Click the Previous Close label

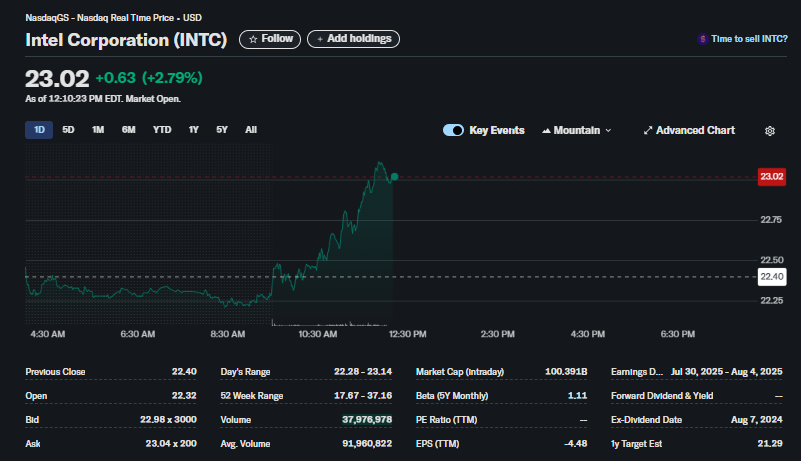[55, 372]
